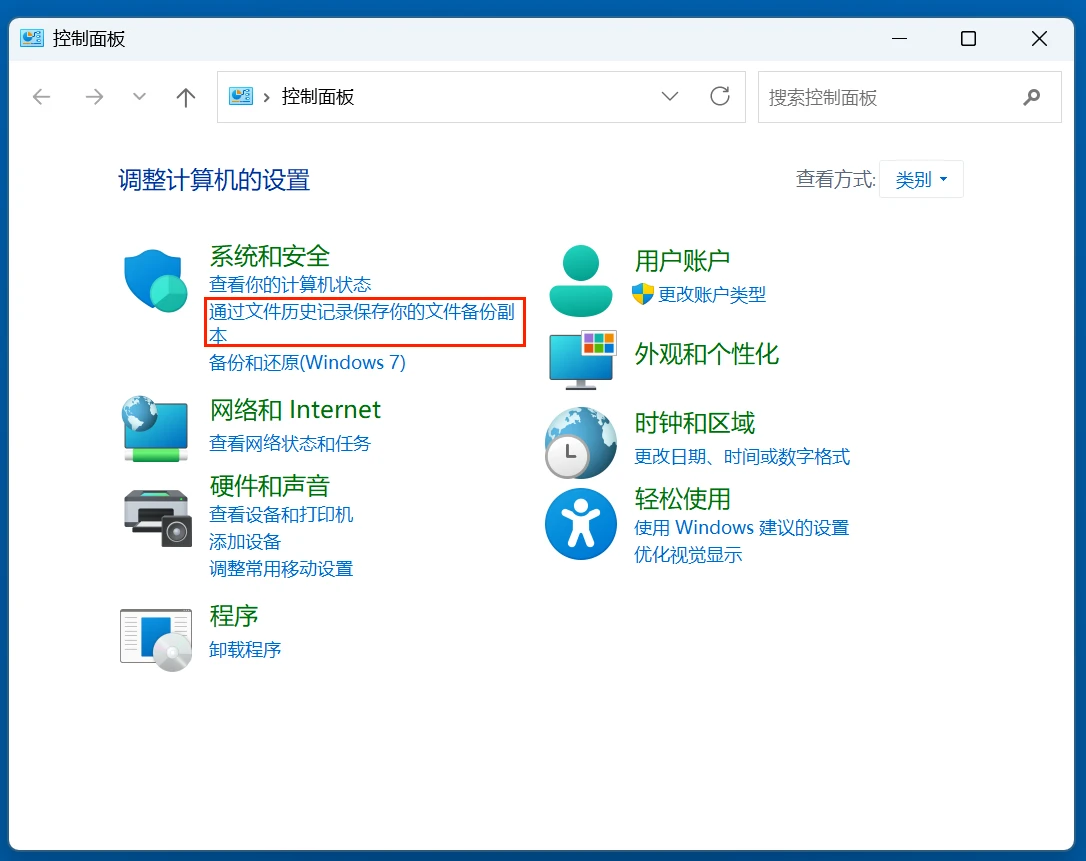Click the UAC shield beside 更改账户类型

(643, 294)
